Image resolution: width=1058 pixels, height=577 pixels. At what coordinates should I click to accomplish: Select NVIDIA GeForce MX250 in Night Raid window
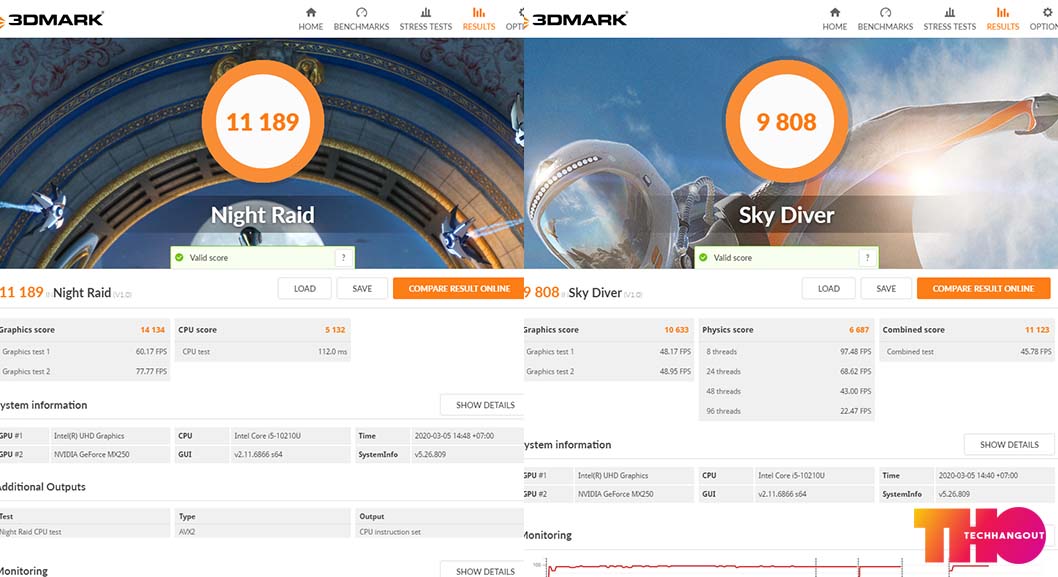(x=92, y=454)
